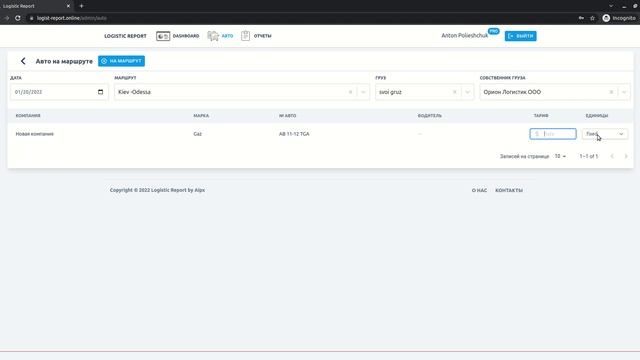Open the Incognito profile icon
Viewport: 640px width, 360px height.
point(606,18)
